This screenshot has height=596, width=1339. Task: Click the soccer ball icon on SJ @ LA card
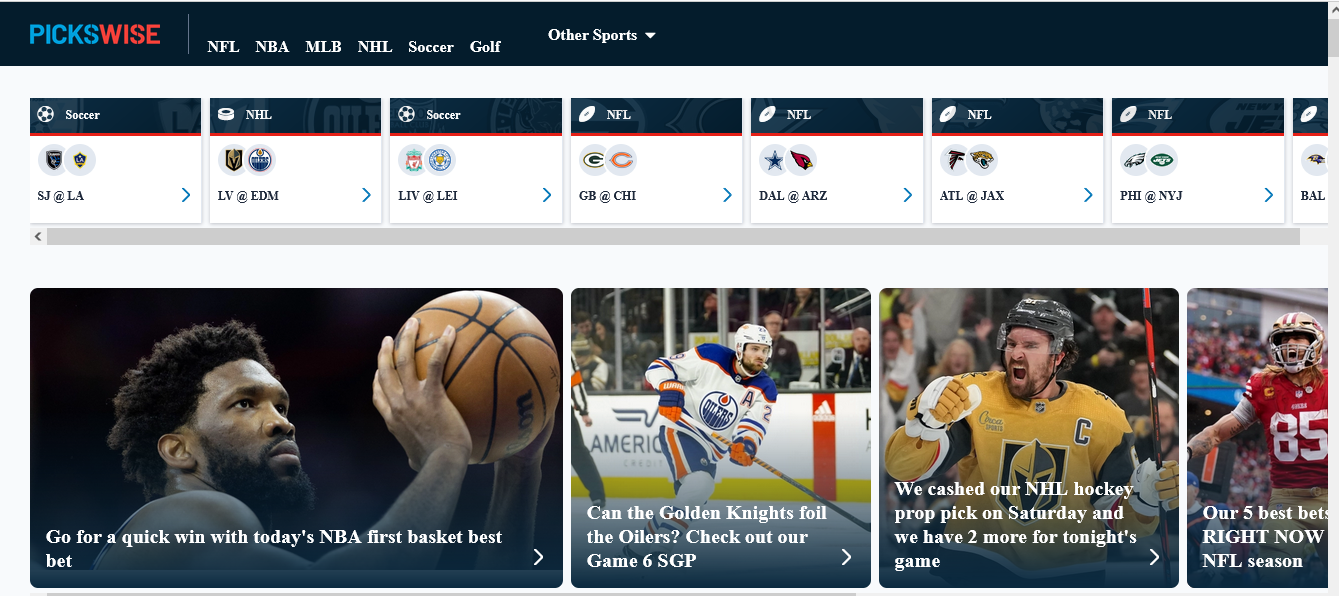point(45,114)
